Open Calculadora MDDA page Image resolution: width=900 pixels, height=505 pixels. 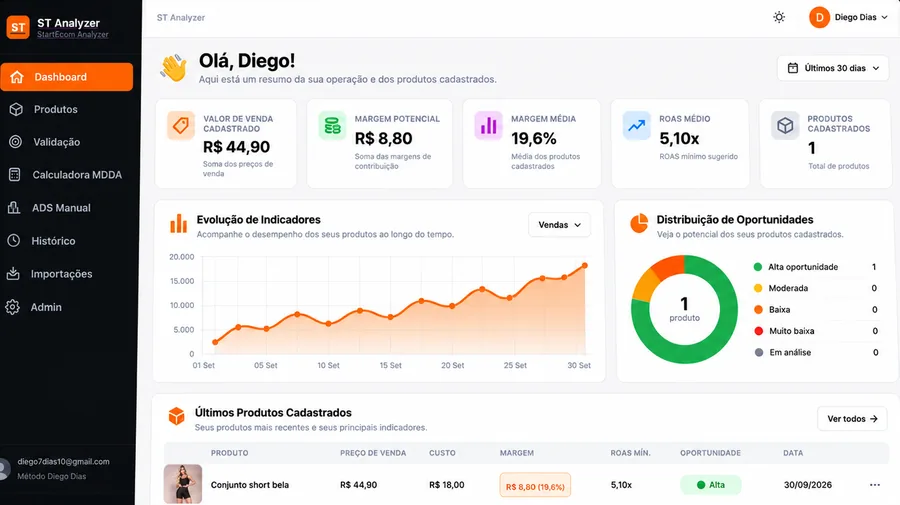coord(77,174)
